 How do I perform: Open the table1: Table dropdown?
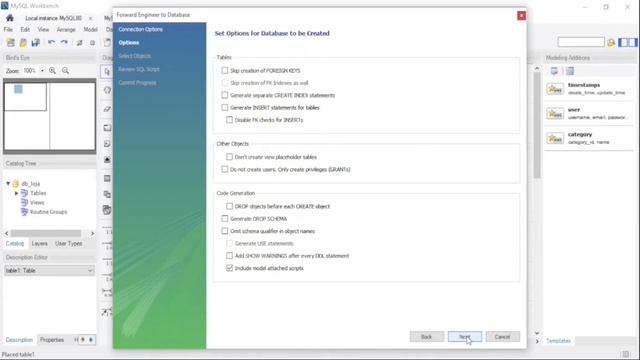(x=49, y=270)
